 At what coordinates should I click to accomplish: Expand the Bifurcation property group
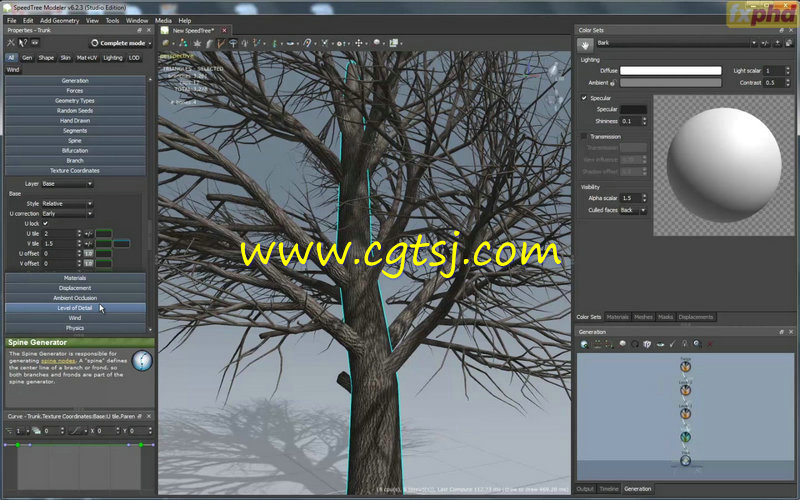click(75, 151)
